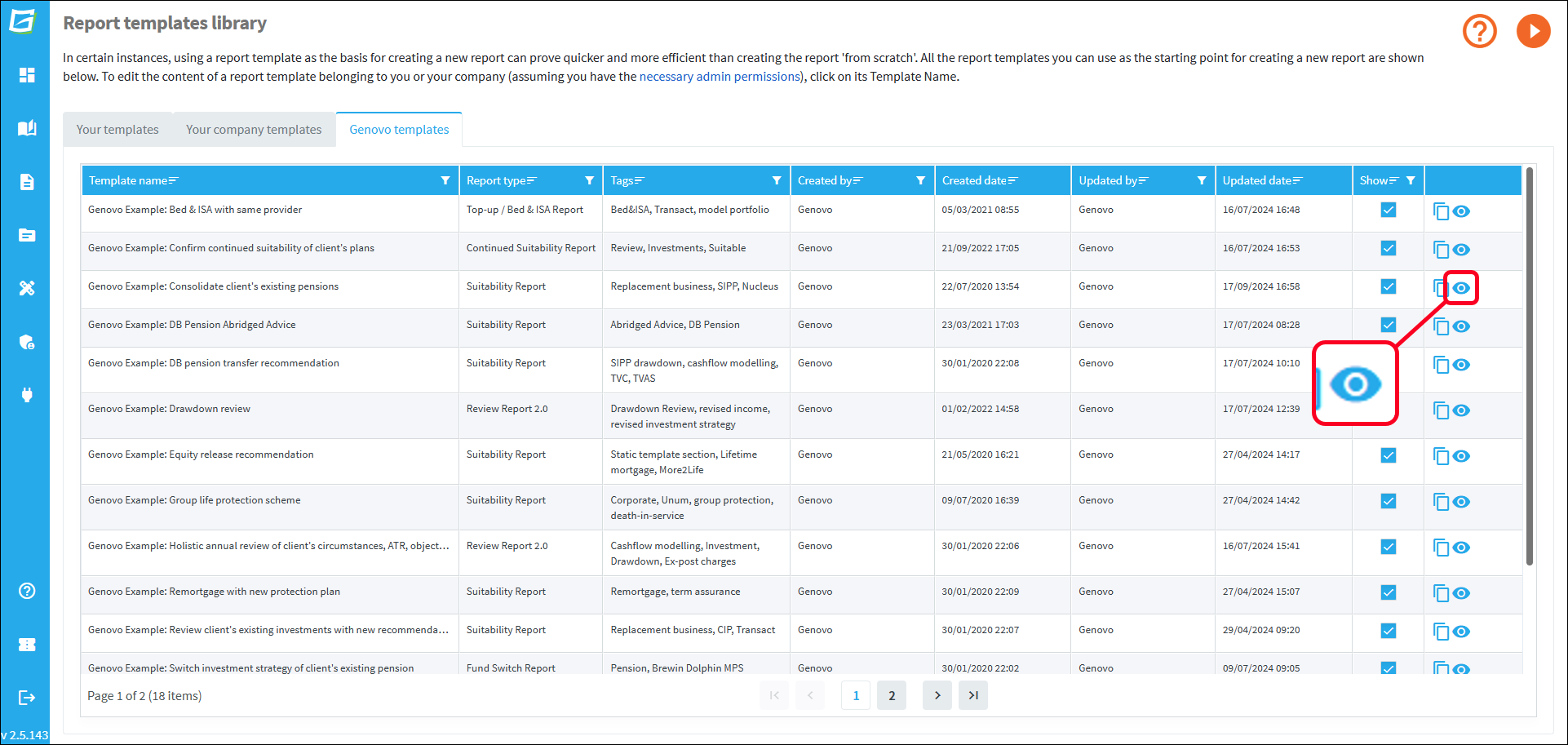Select page 1 in the pager

pyautogui.click(x=856, y=695)
